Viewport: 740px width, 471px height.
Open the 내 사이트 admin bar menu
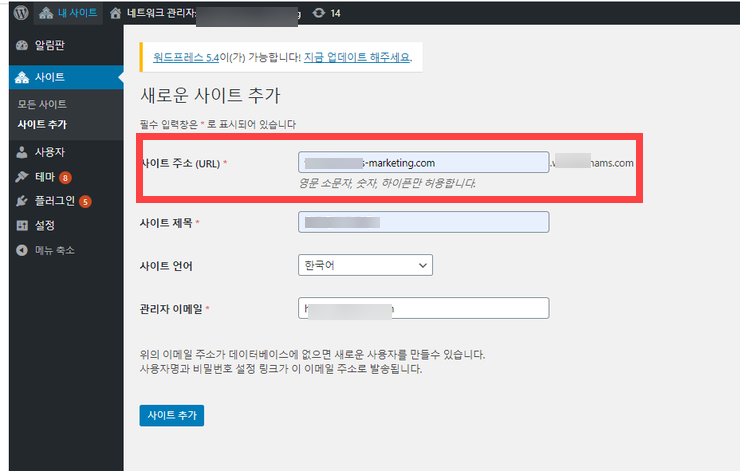[68, 13]
